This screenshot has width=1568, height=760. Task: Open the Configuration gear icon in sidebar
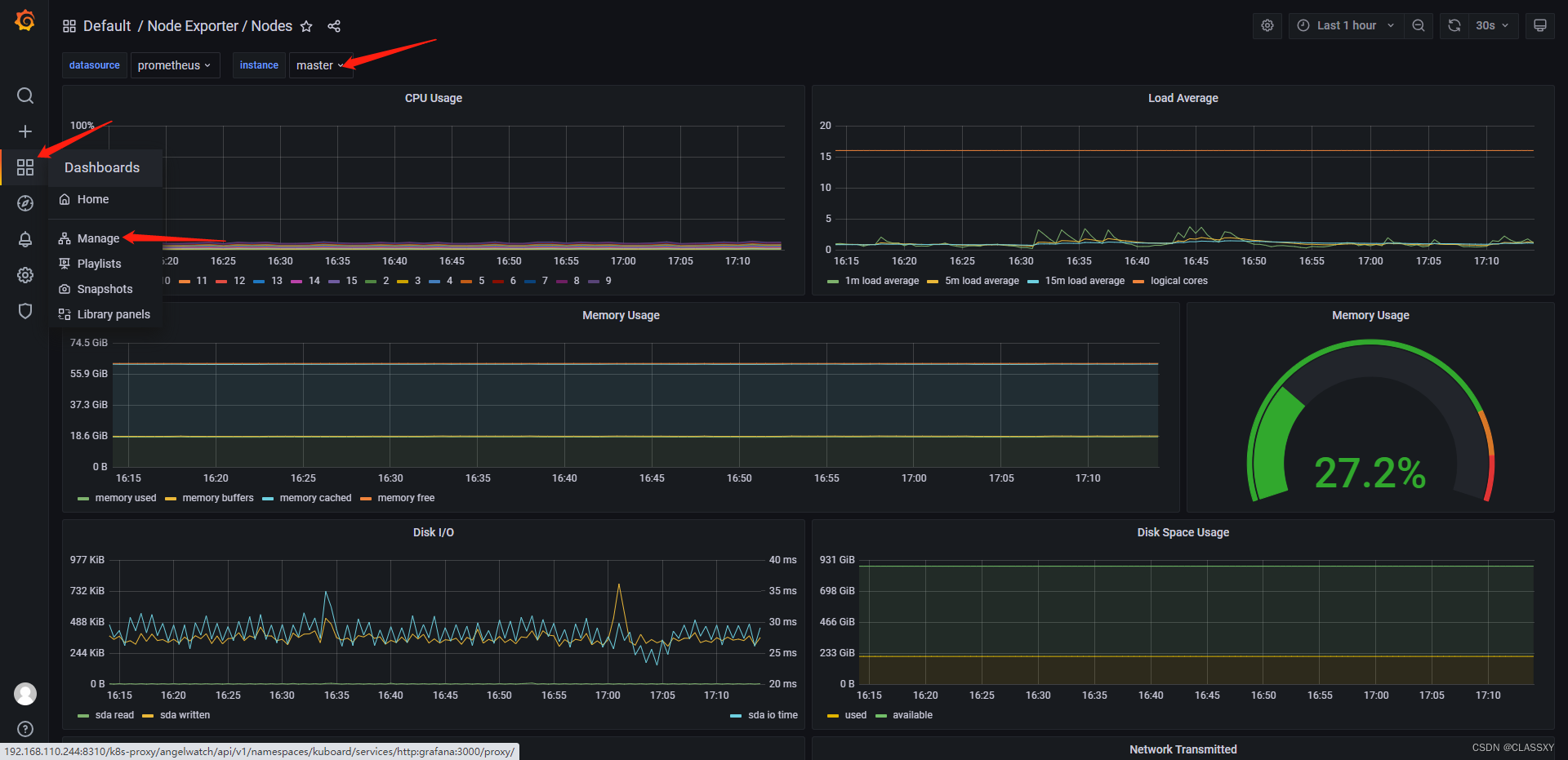click(x=25, y=275)
